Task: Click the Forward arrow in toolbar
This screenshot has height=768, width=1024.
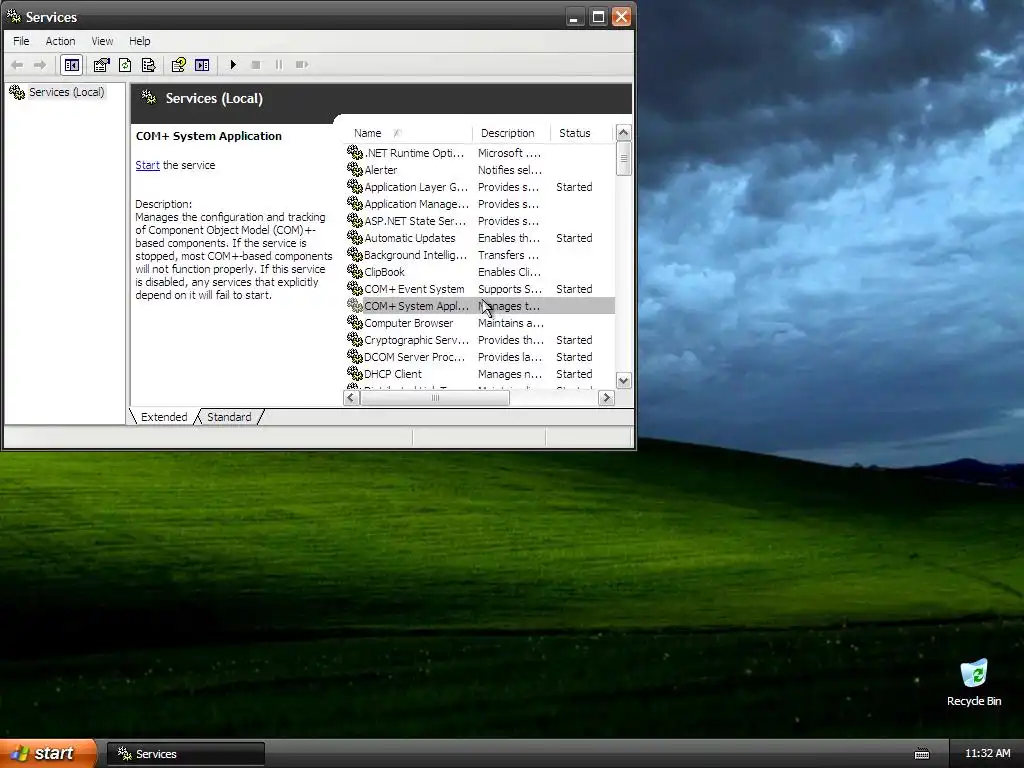Action: click(40, 65)
